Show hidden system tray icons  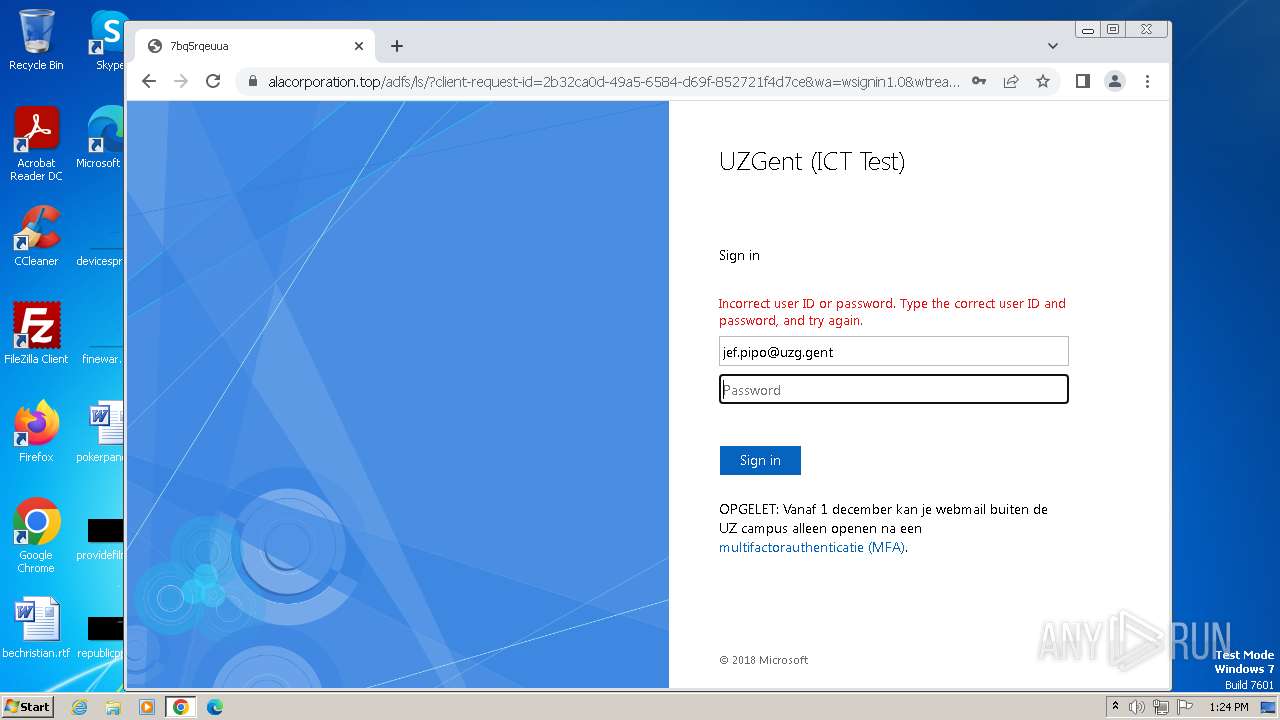(x=1115, y=707)
